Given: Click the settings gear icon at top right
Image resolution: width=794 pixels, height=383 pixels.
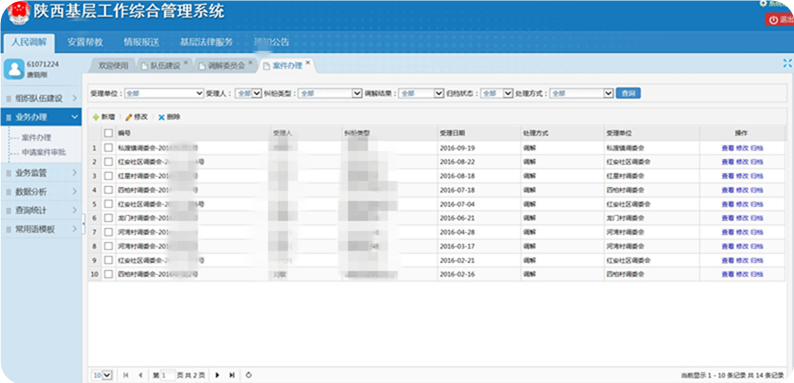Looking at the screenshot, I should tap(763, 4).
